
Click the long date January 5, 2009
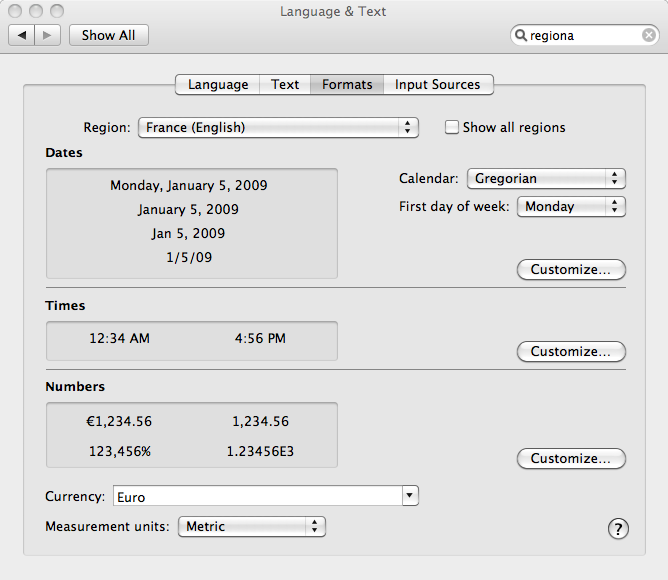(x=188, y=210)
